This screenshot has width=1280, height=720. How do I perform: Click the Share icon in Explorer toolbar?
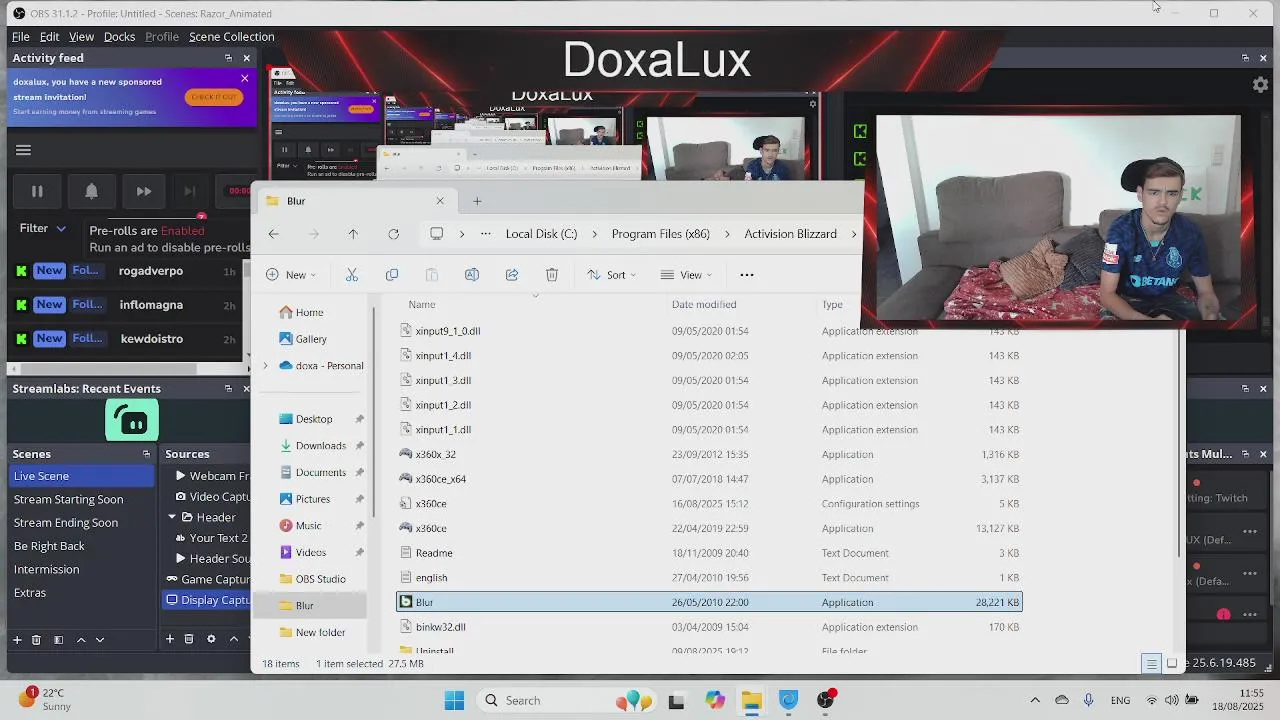coord(512,275)
